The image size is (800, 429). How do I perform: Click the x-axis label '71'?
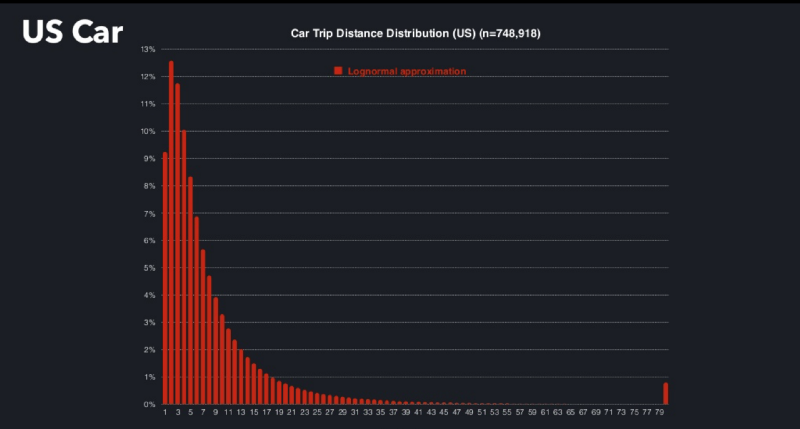[608, 412]
